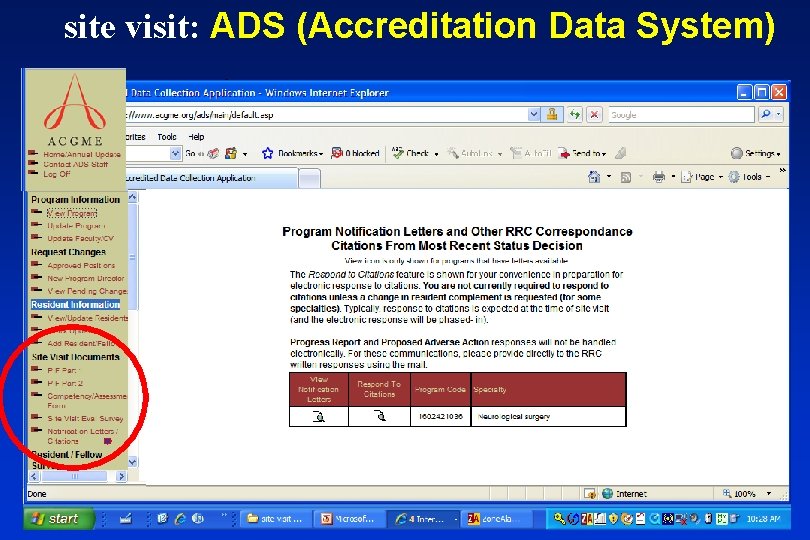810x540 pixels.
Task: Select the Accredited Data Collection Application tab
Action: click(x=211, y=178)
